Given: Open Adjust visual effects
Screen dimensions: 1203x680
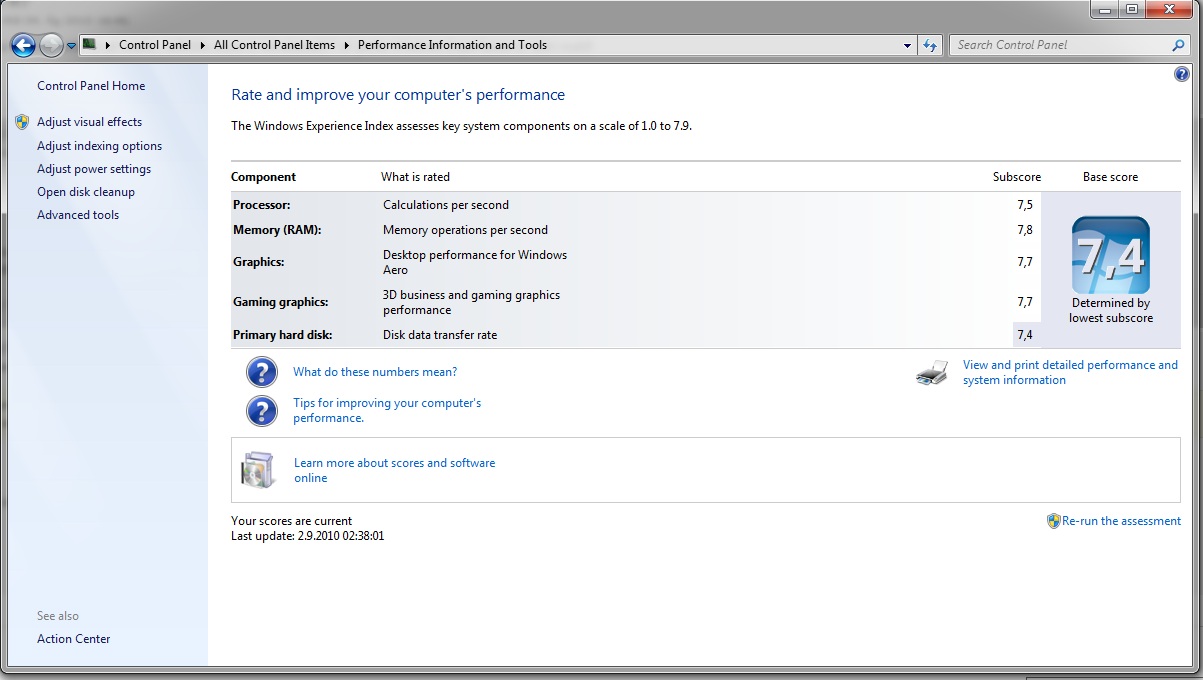Looking at the screenshot, I should 89,122.
